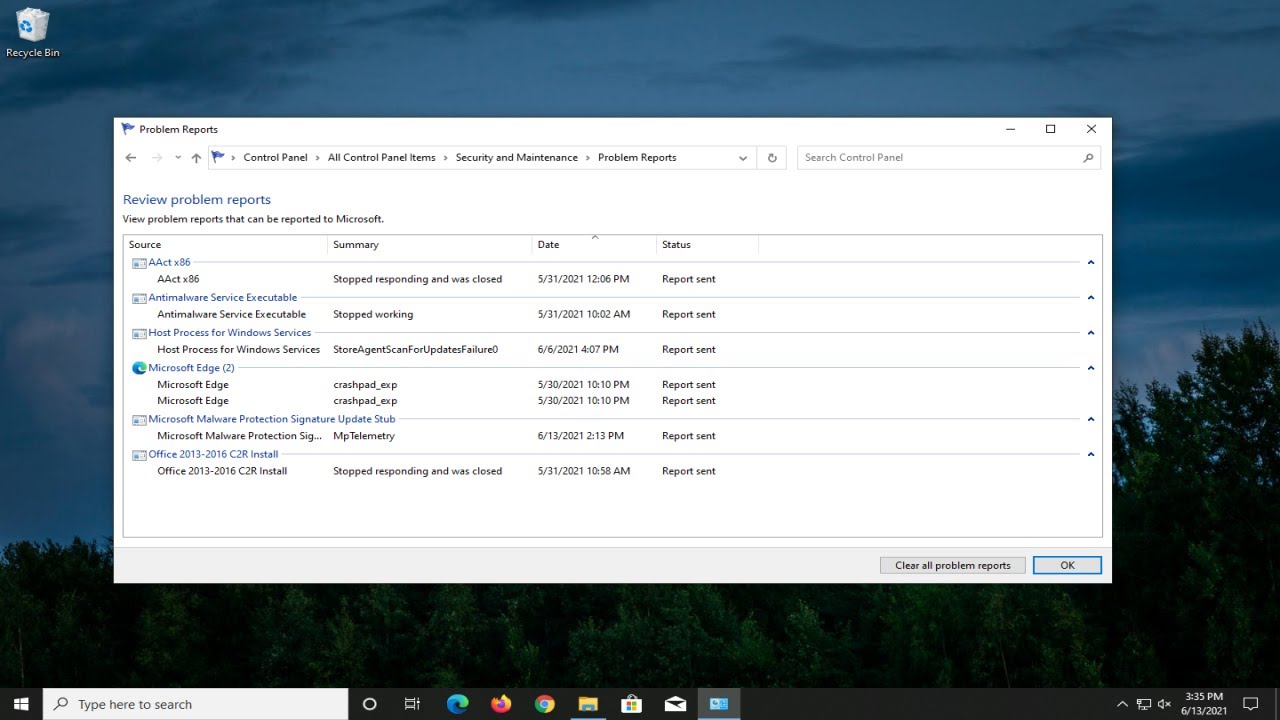Select Antimalware Service Executable group header

click(x=222, y=298)
